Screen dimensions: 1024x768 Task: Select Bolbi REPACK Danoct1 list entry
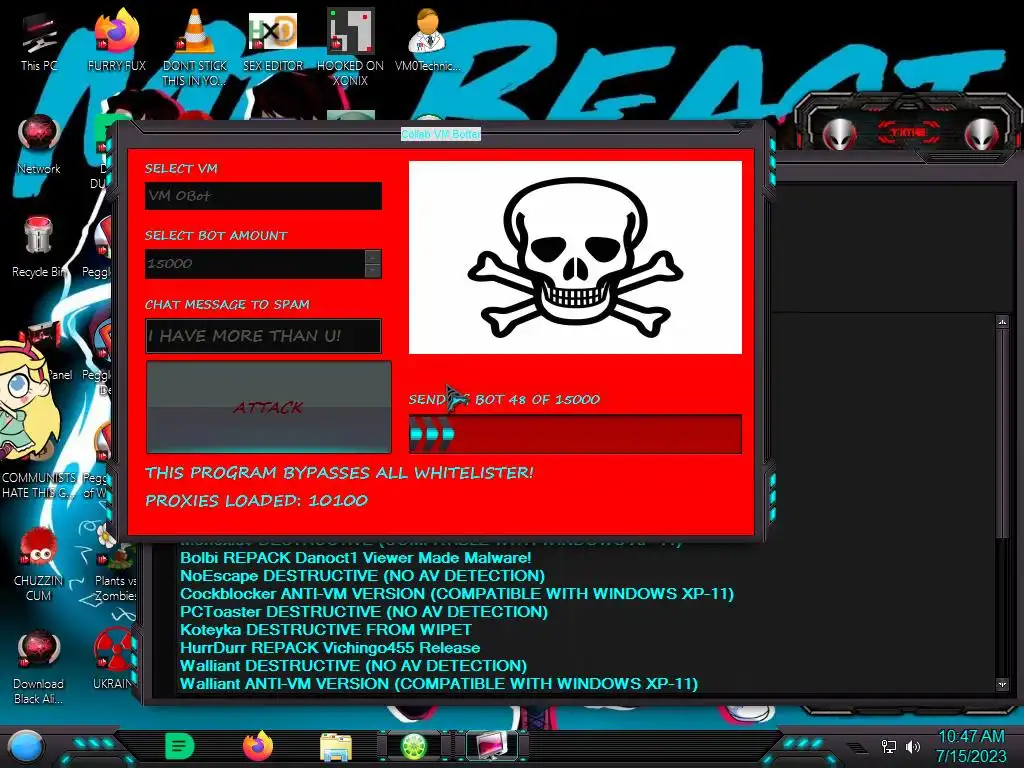(x=356, y=558)
